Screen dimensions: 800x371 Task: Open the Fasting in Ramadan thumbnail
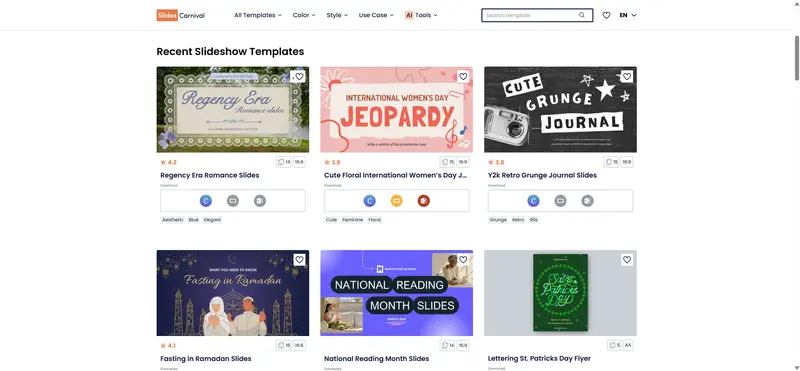[233, 293]
